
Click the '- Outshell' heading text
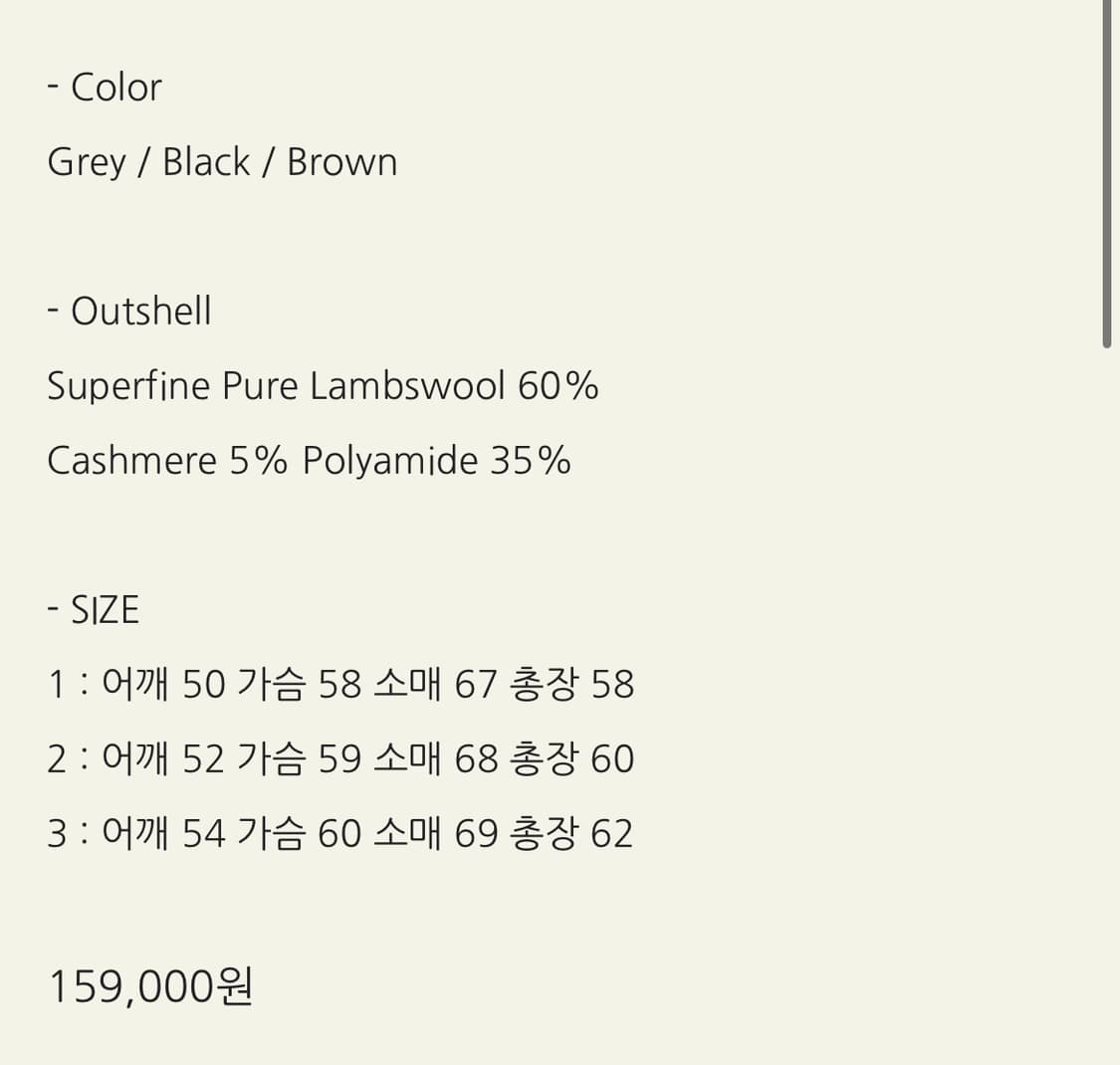[129, 312]
